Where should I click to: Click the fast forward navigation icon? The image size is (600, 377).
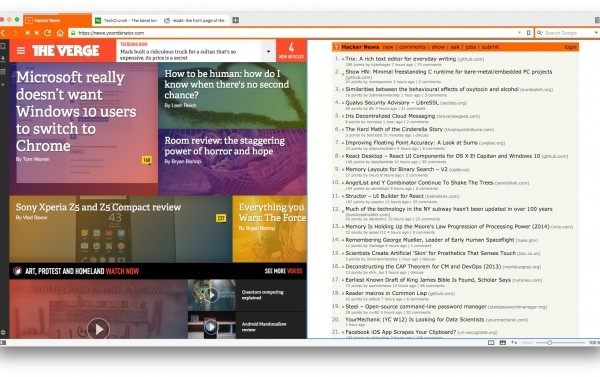point(37,33)
